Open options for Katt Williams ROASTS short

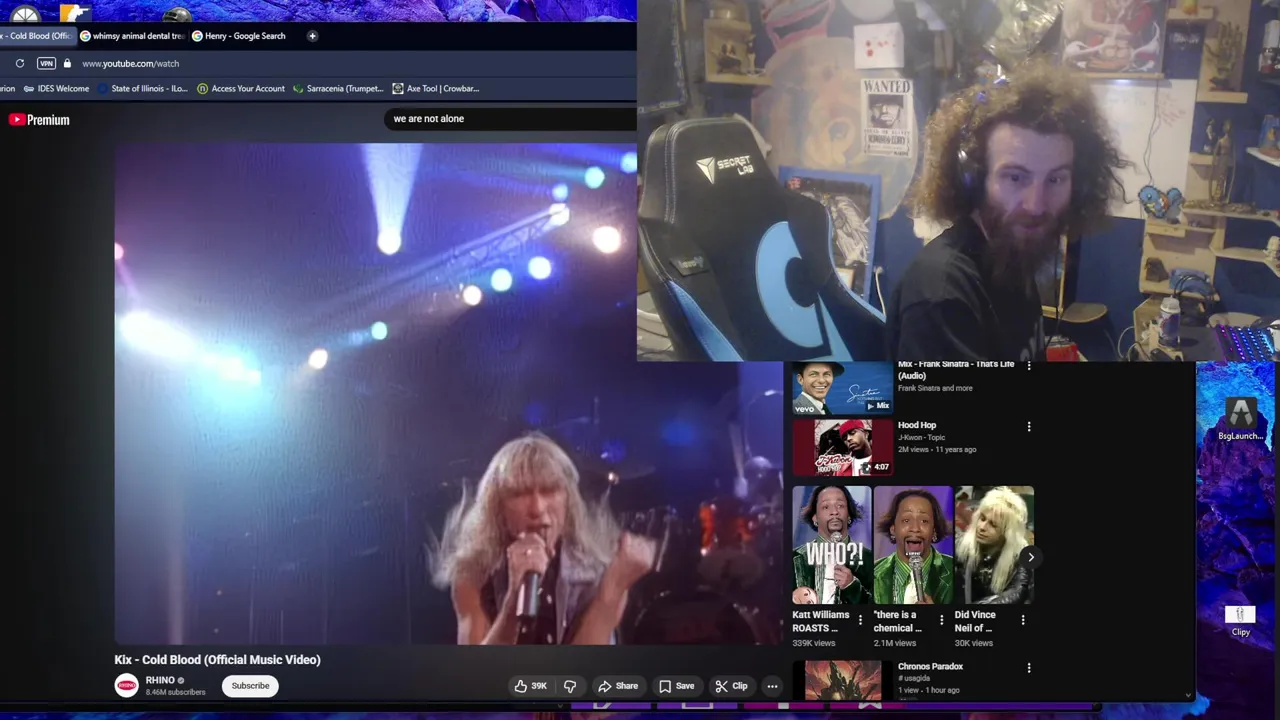[x=860, y=620]
